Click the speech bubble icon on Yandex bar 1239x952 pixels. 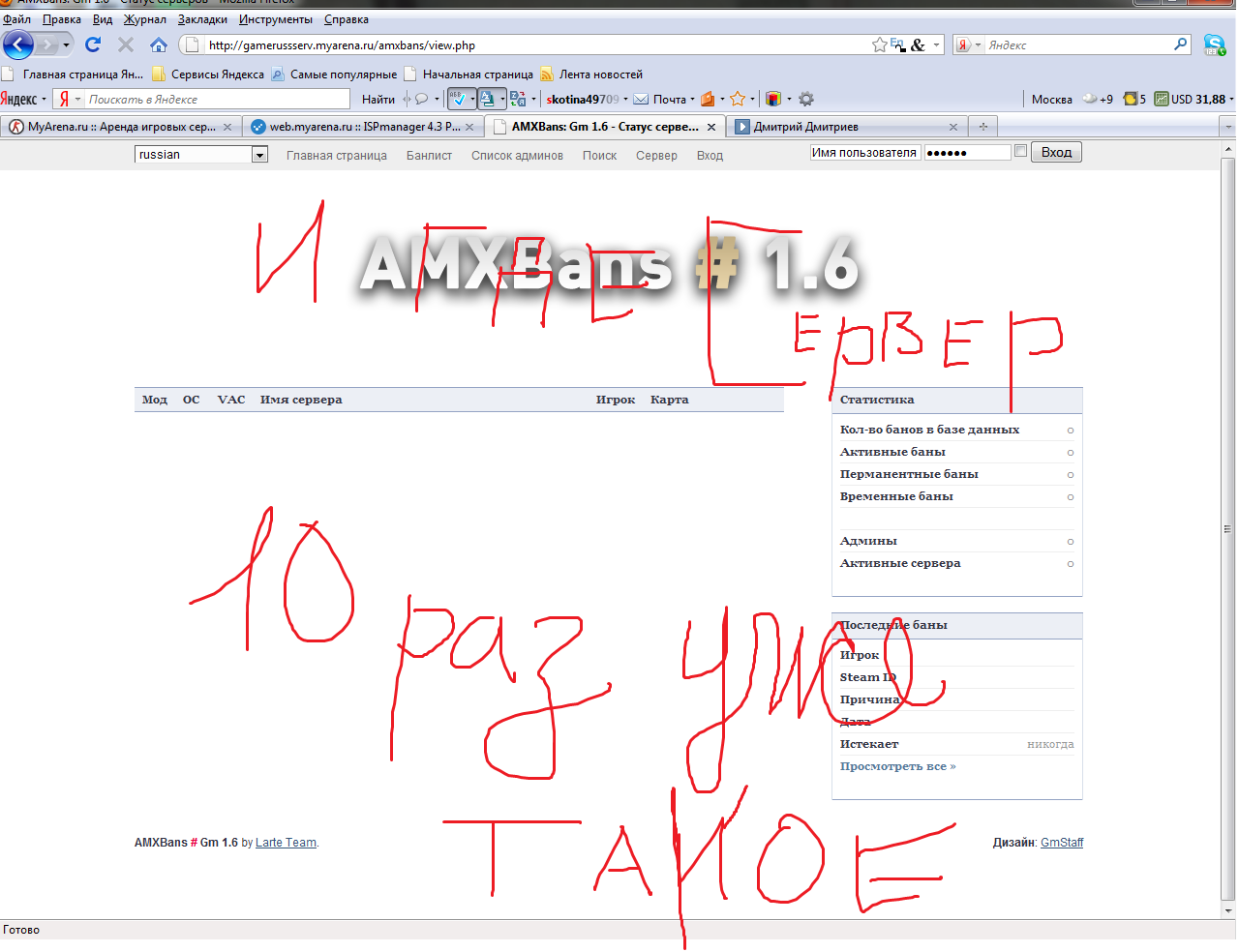[x=421, y=99]
